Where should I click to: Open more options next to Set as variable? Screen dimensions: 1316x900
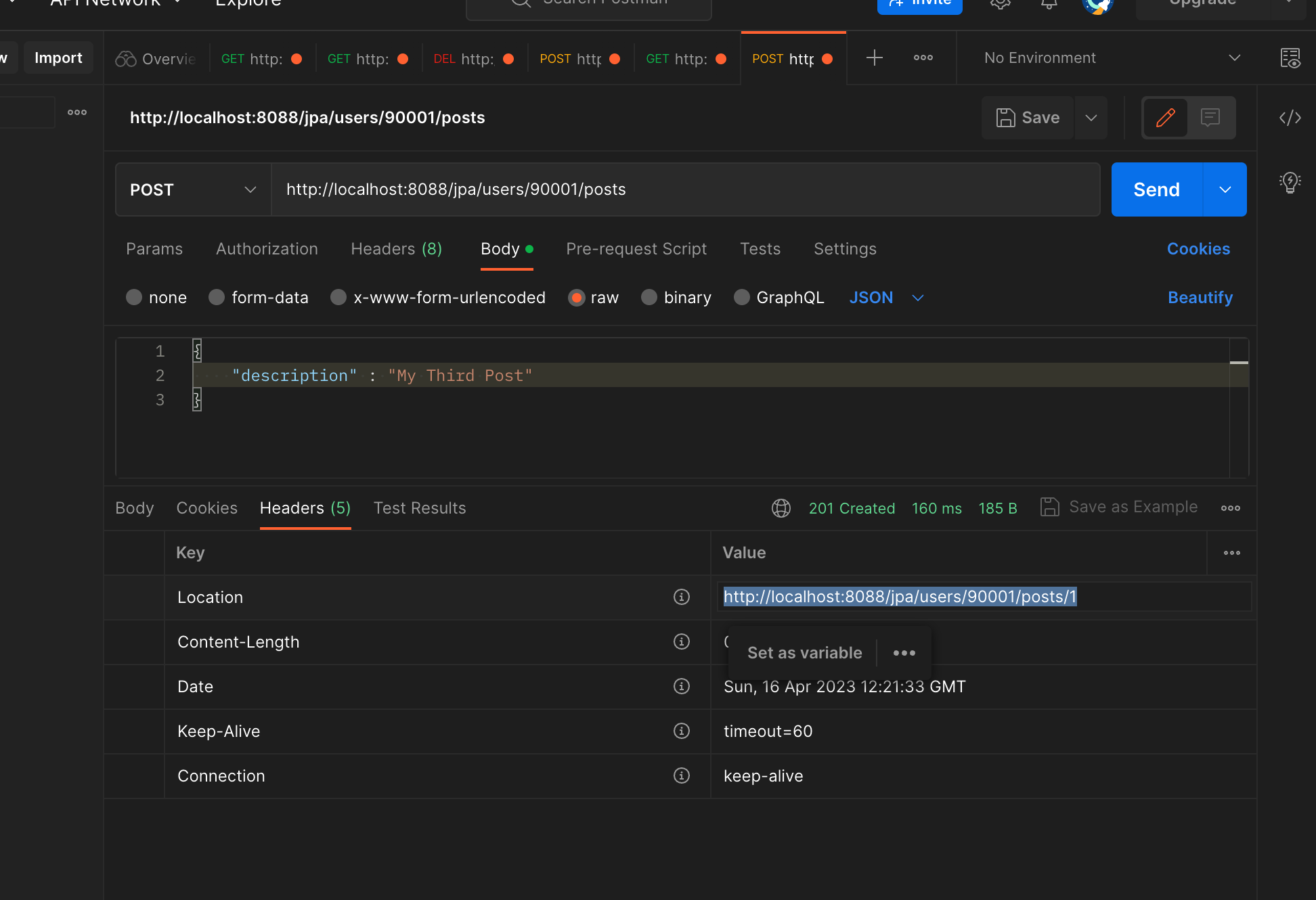pos(904,653)
